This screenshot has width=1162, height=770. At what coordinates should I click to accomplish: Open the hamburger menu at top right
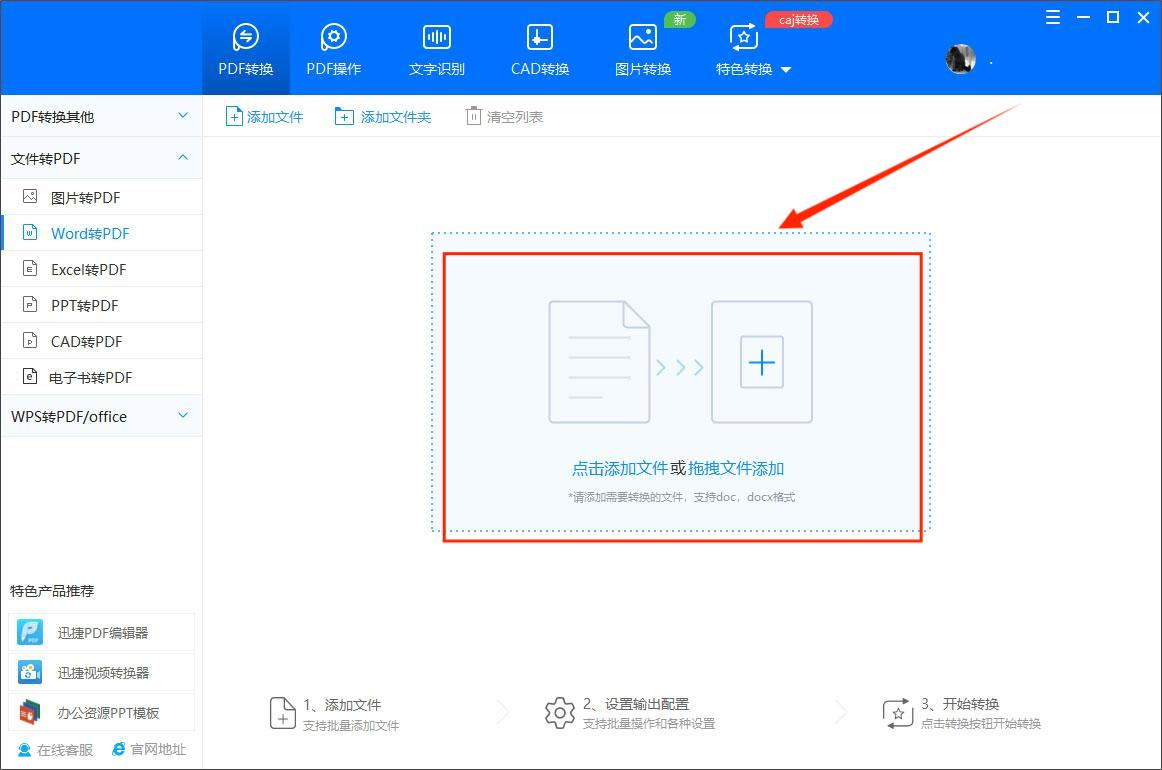point(1052,17)
